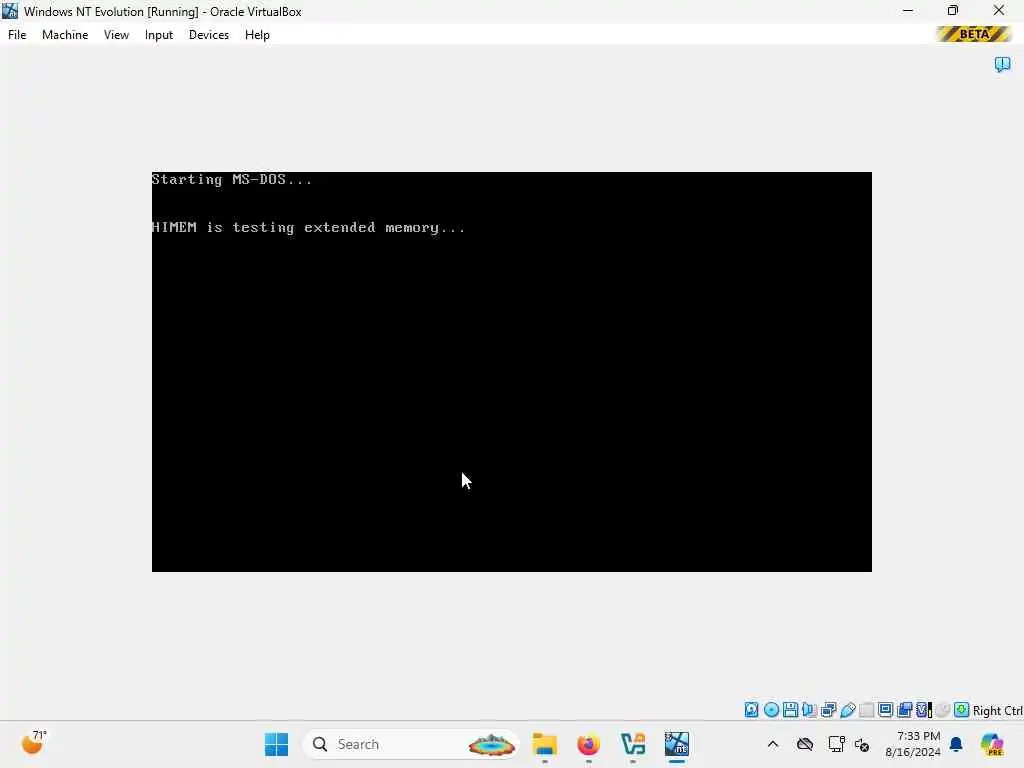This screenshot has height=768, width=1024.
Task: Open the Windows Start menu
Action: point(276,744)
